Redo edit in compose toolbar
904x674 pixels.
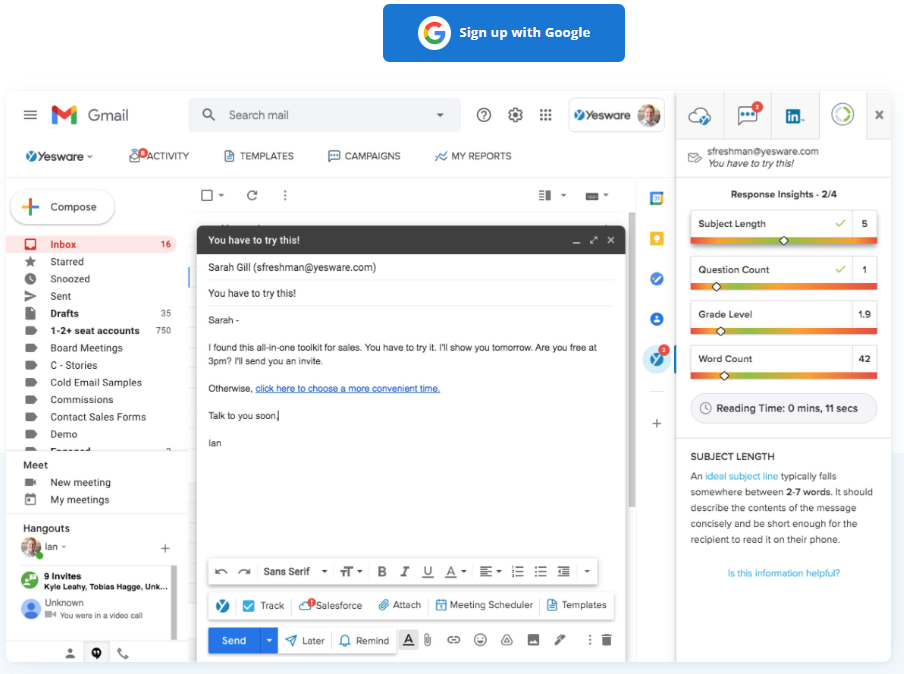244,571
